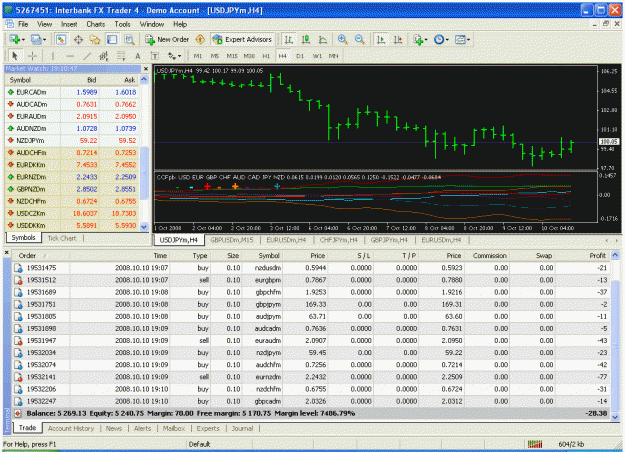Select the text label T tool
The width and height of the screenshot is (625, 452).
tap(155, 56)
